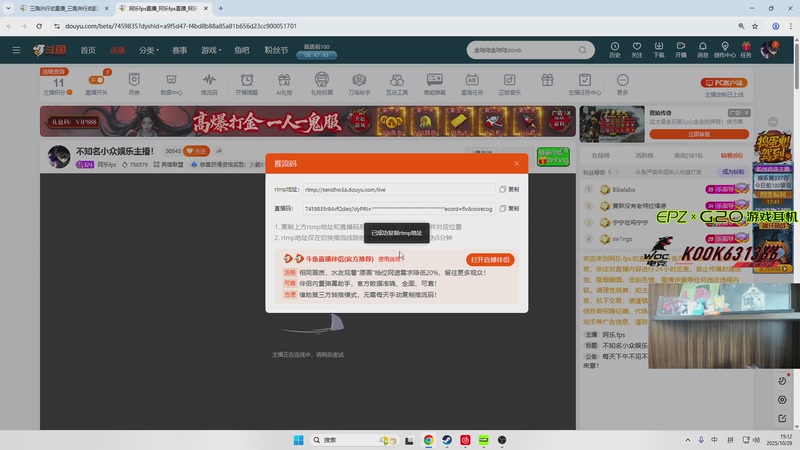Click the volume icon in the system tray

pyautogui.click(x=757, y=440)
